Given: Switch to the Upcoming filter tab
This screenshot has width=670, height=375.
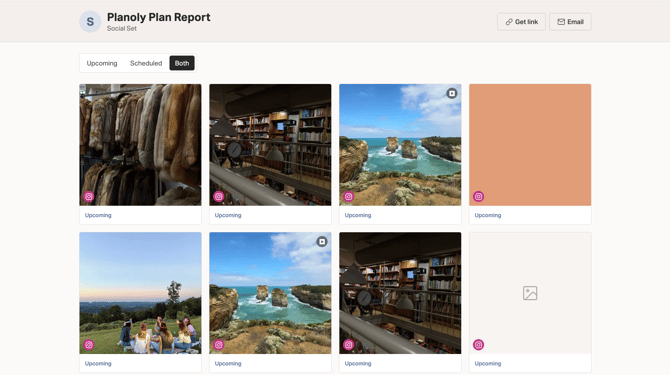Looking at the screenshot, I should [102, 63].
